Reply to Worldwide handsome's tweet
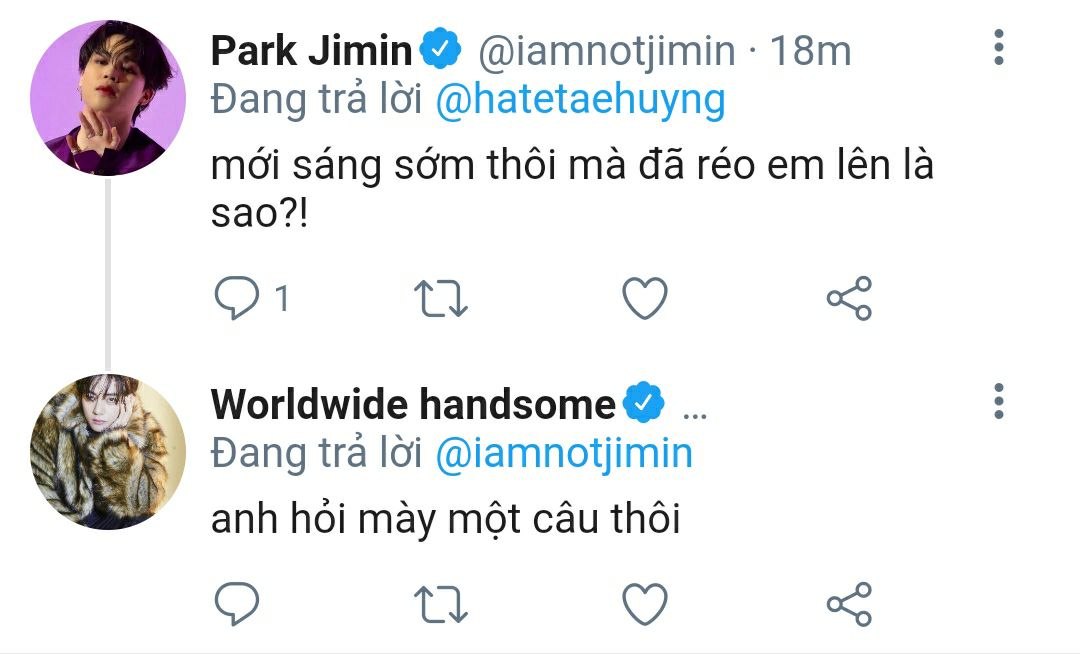 coord(237,604)
